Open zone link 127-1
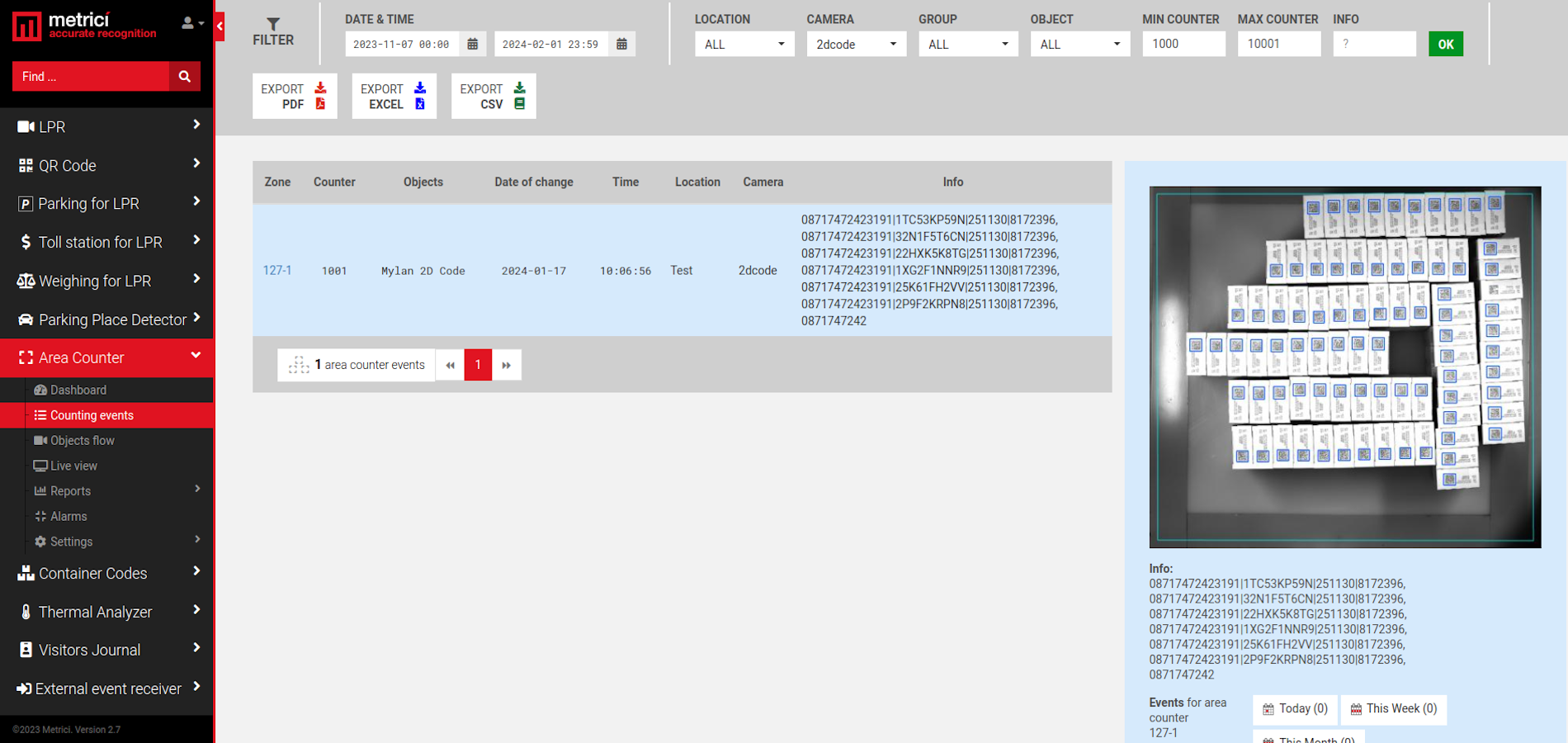This screenshot has height=743, width=1568. (x=277, y=270)
